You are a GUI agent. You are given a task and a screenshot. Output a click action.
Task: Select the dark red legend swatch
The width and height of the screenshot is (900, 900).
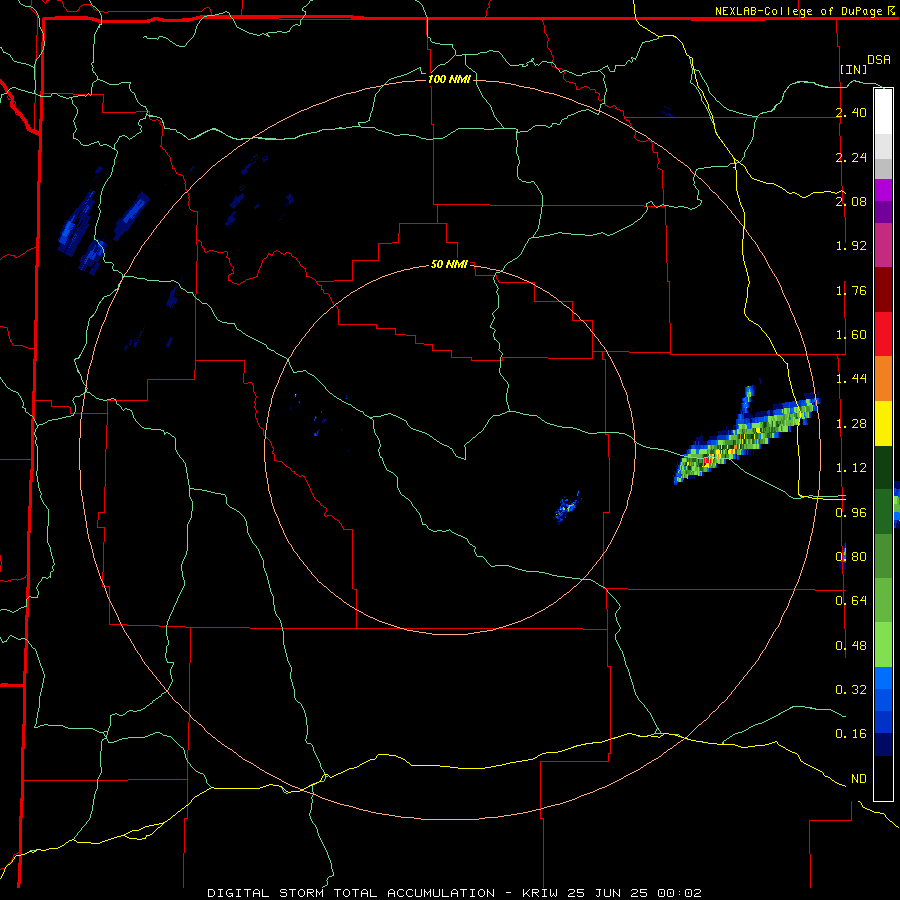(x=883, y=290)
